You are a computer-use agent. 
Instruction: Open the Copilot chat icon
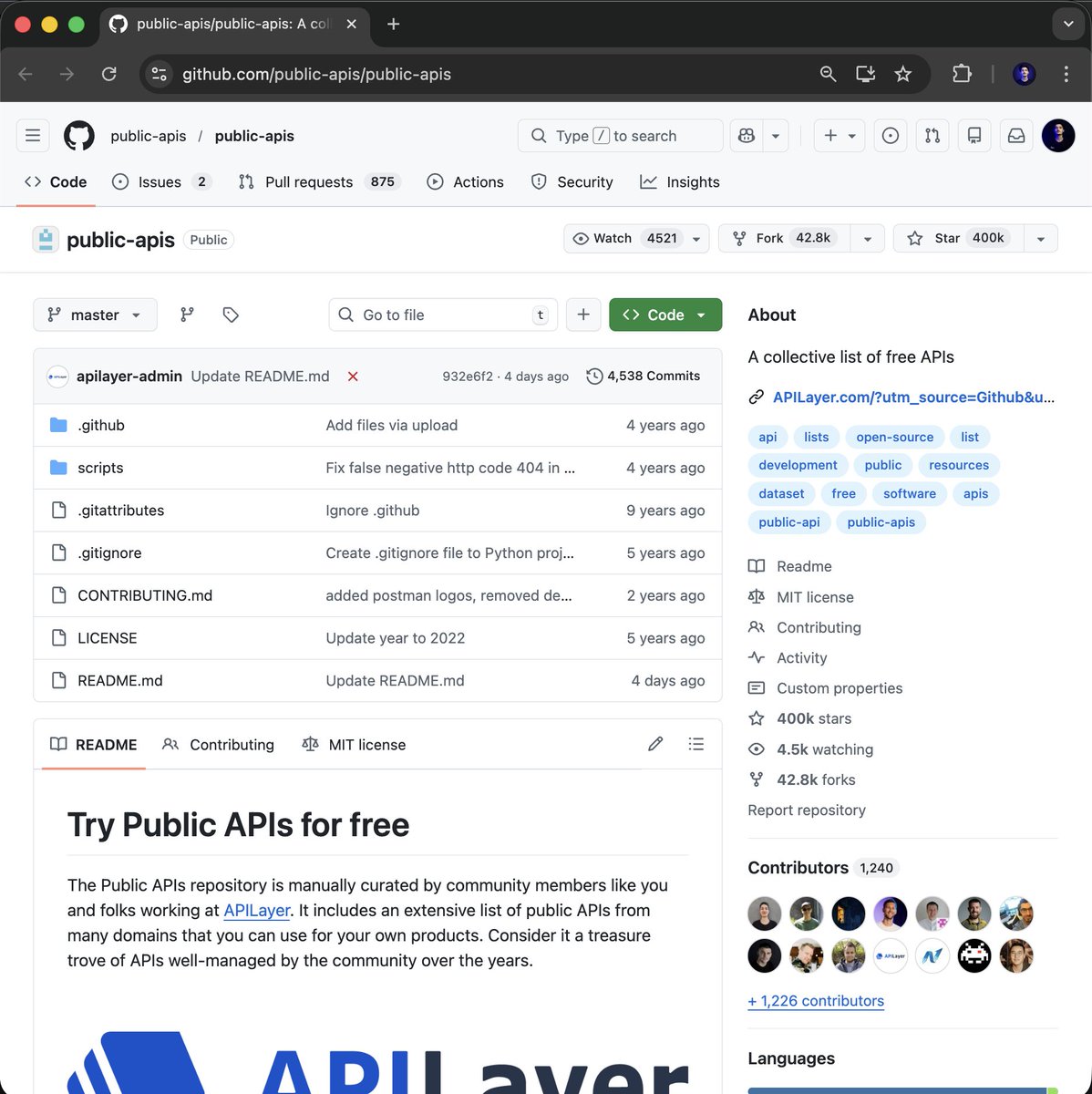747,136
